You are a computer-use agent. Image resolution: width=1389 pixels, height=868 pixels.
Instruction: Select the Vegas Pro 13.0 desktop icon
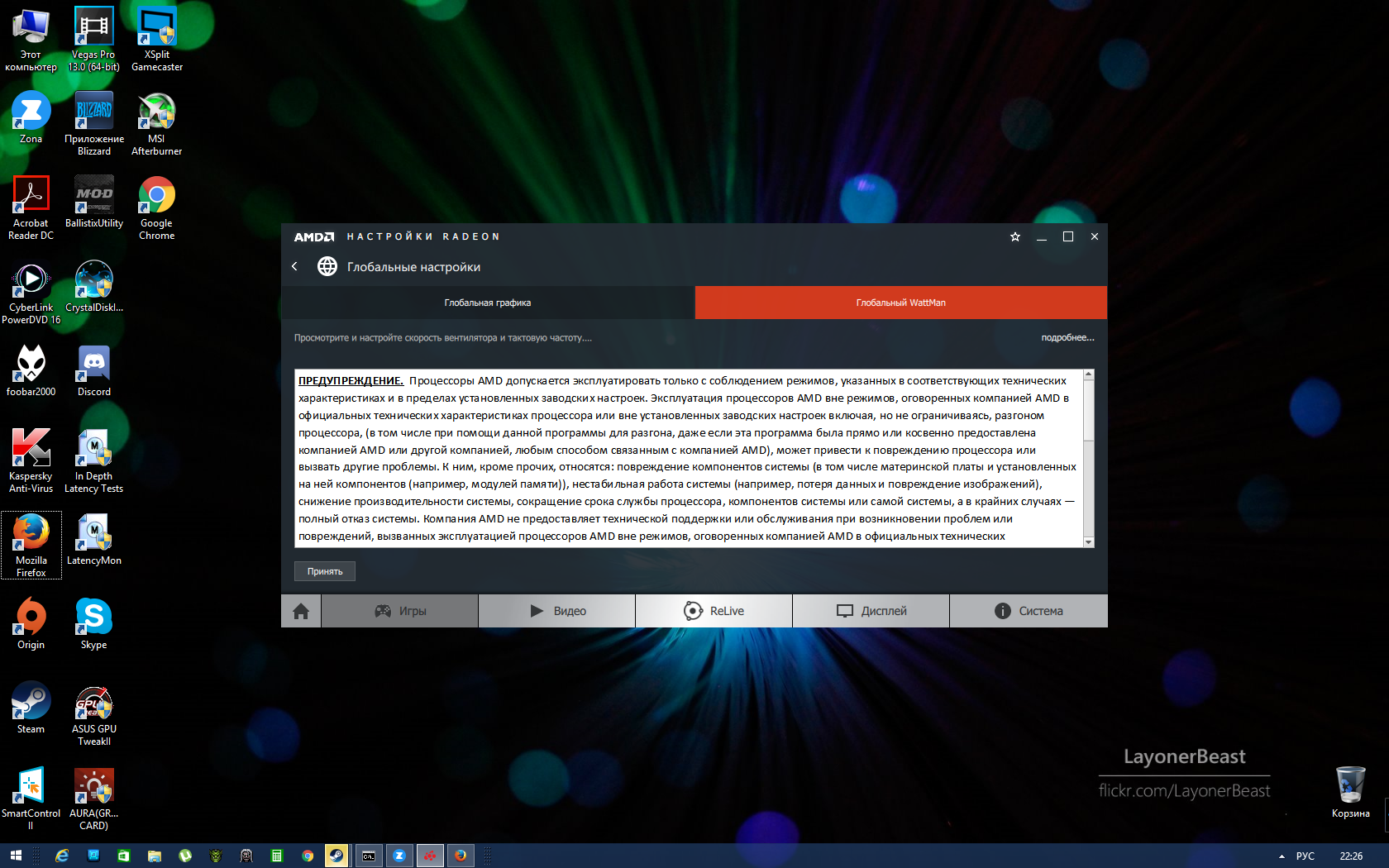tap(94, 40)
